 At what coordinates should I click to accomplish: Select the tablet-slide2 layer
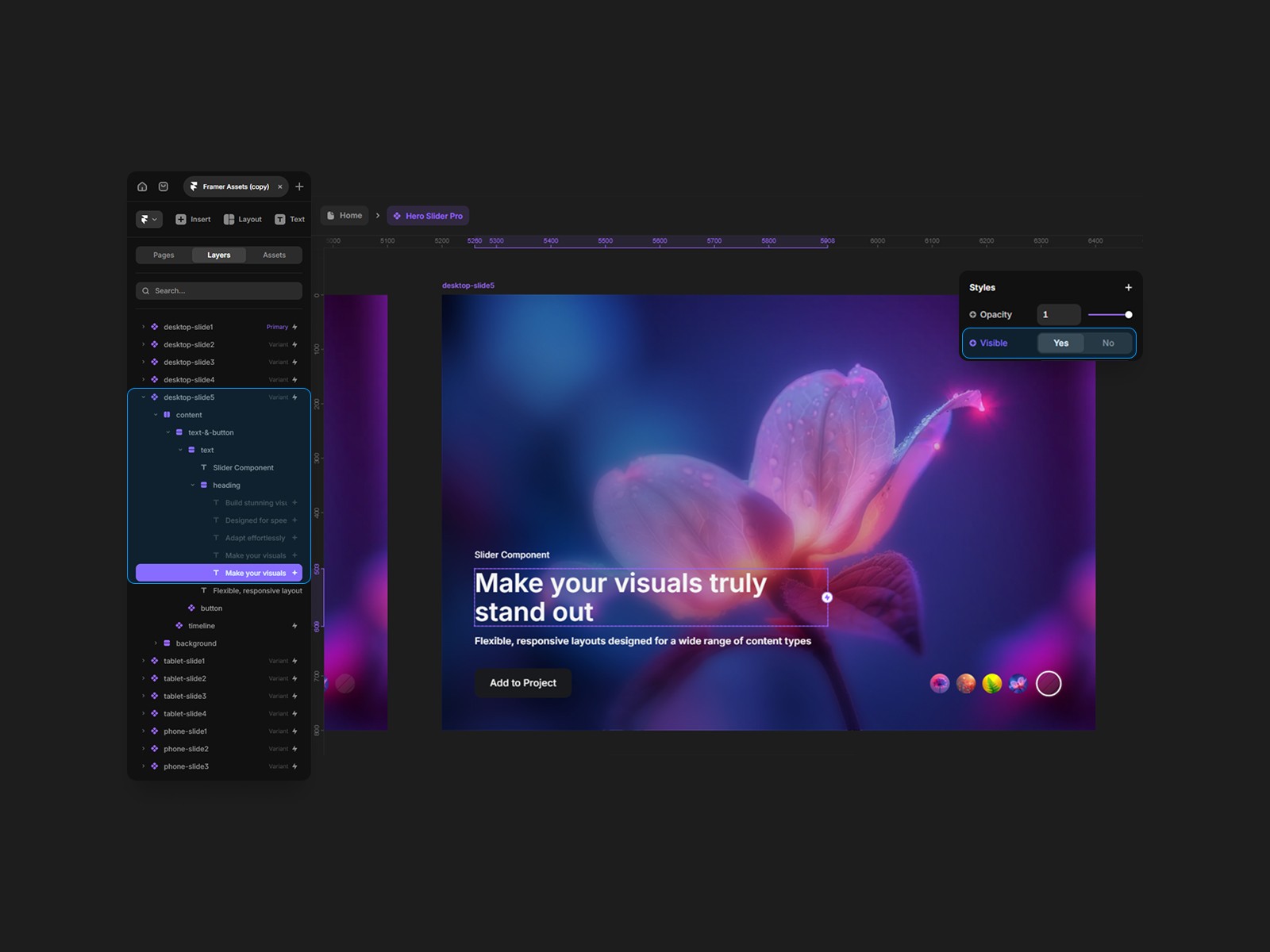185,678
